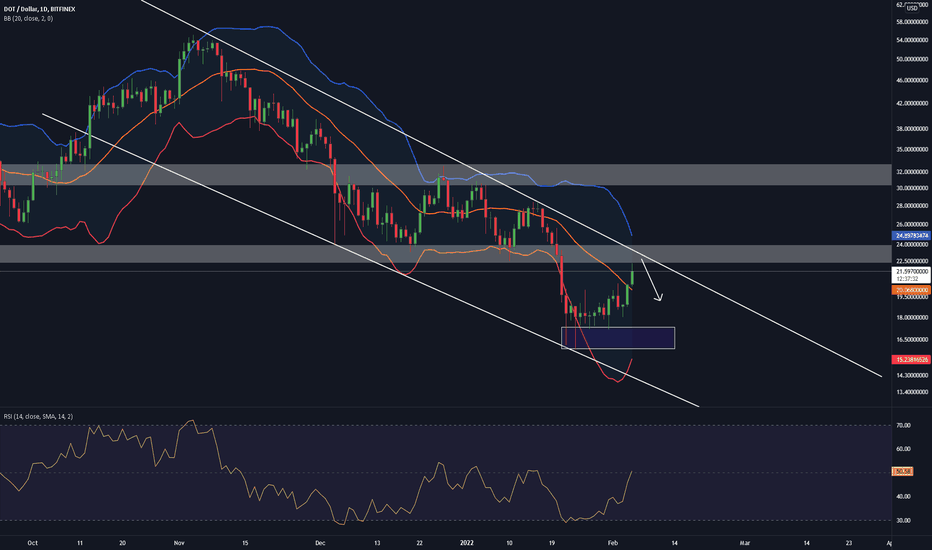The width and height of the screenshot is (932, 550).
Task: Click the 16.50000000 price axis label
Action: pyautogui.click(x=912, y=340)
